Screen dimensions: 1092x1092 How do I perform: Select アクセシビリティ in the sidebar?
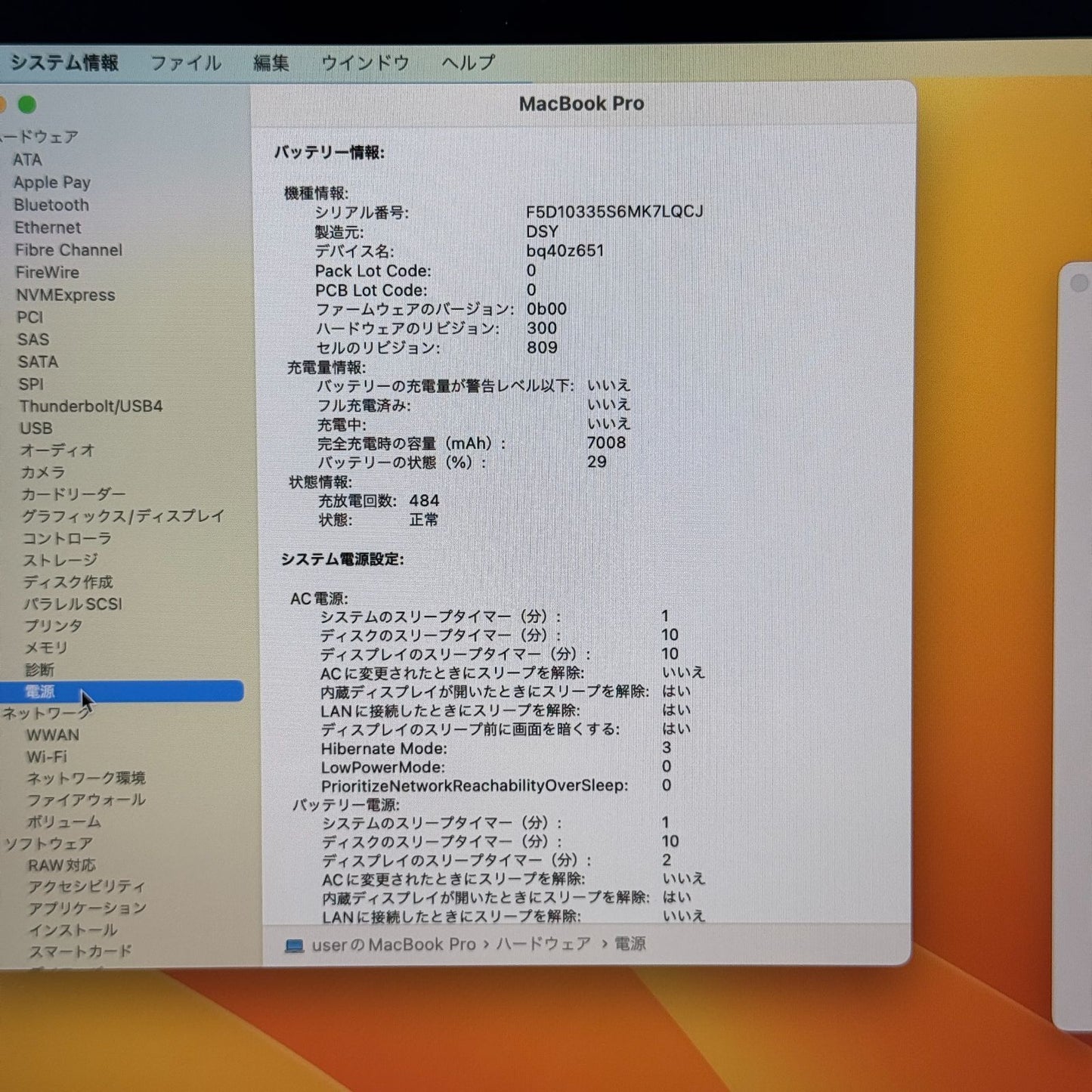point(86,886)
